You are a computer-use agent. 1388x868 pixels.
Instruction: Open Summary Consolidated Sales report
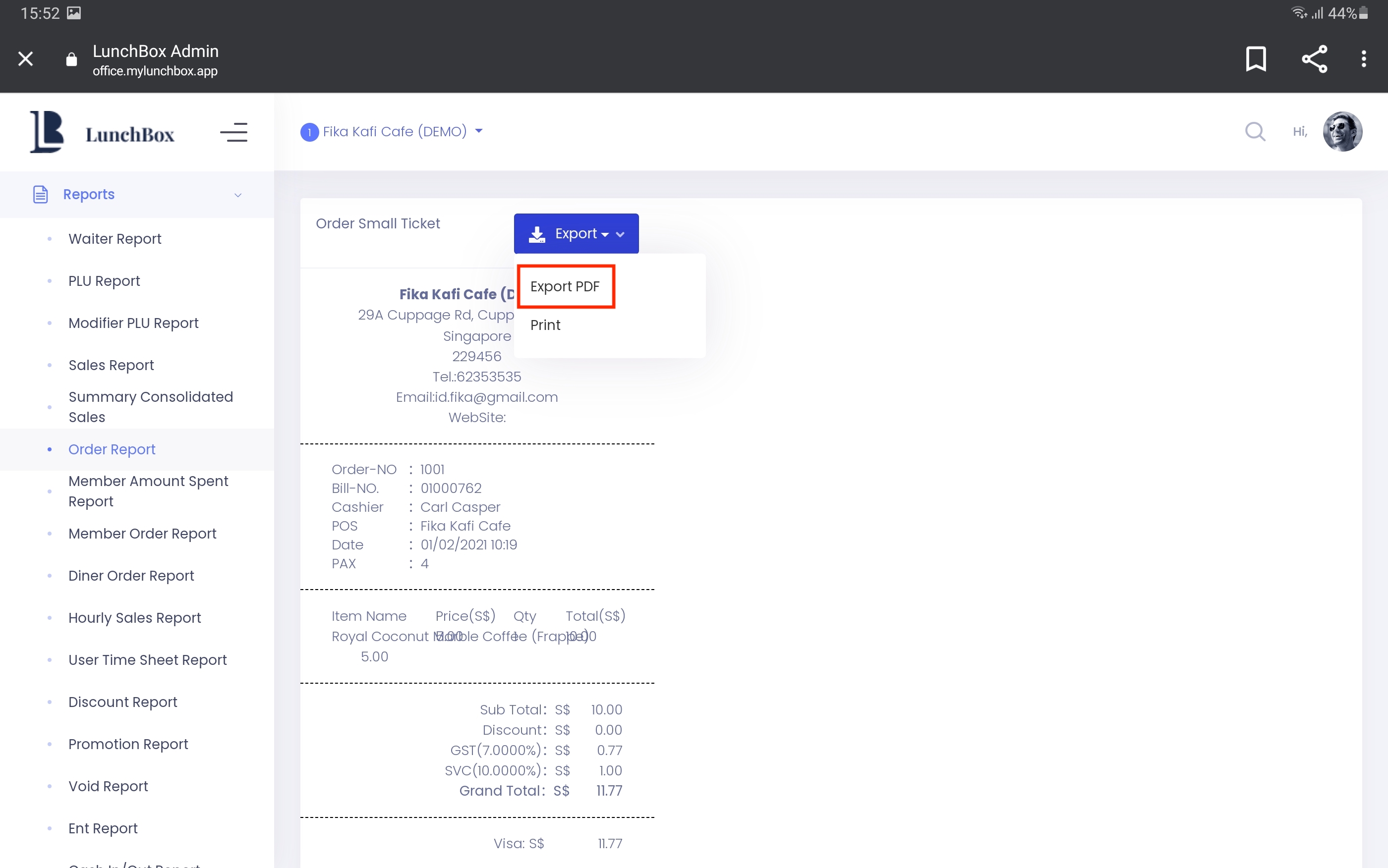[151, 406]
